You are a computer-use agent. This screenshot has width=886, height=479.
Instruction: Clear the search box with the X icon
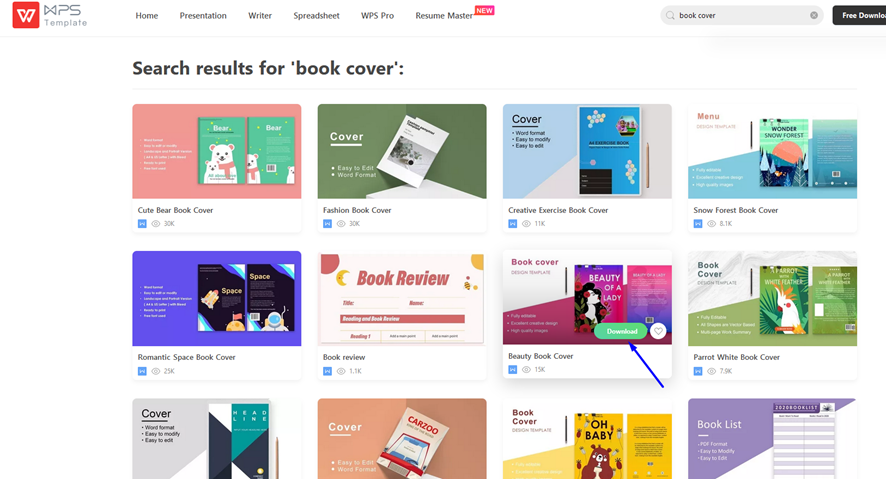point(814,15)
